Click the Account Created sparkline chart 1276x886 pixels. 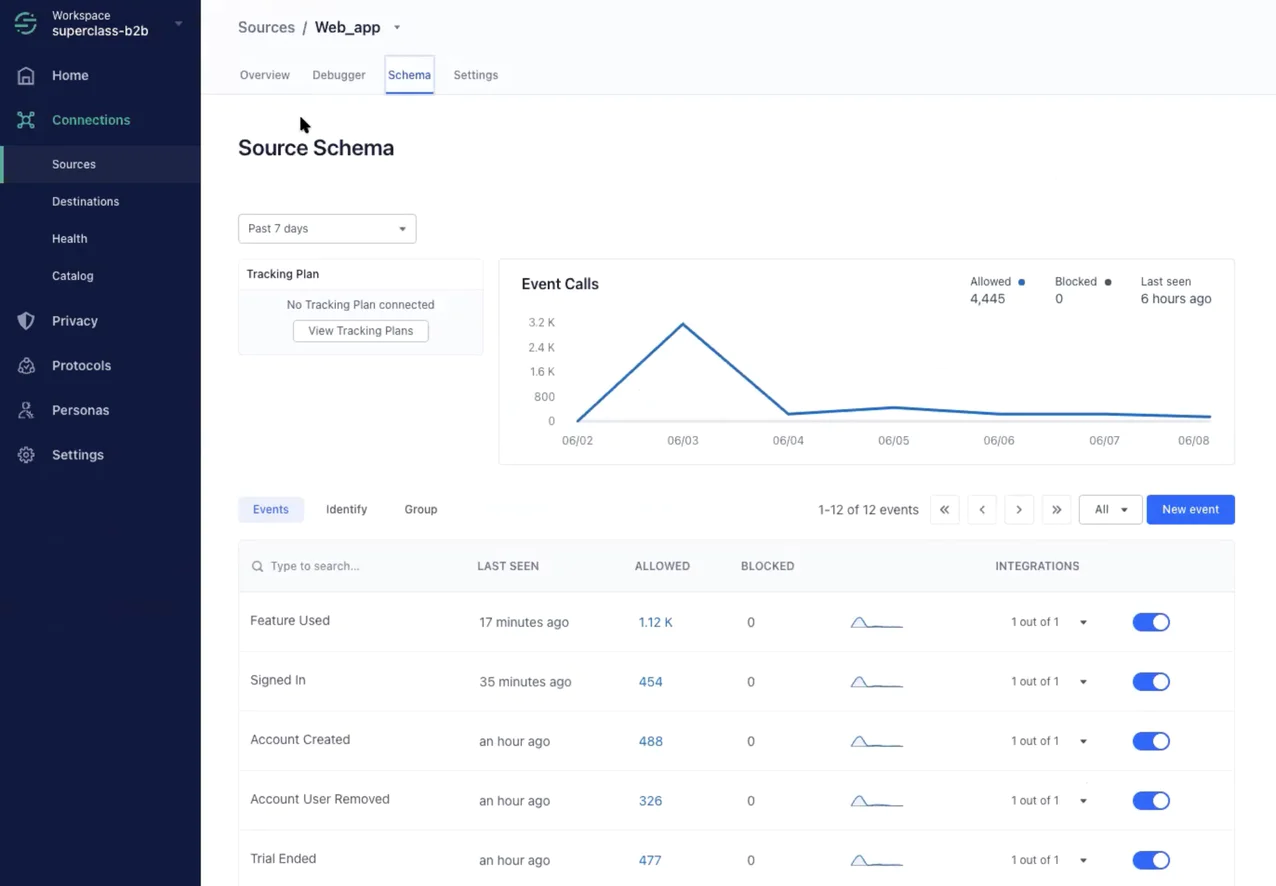coord(876,741)
